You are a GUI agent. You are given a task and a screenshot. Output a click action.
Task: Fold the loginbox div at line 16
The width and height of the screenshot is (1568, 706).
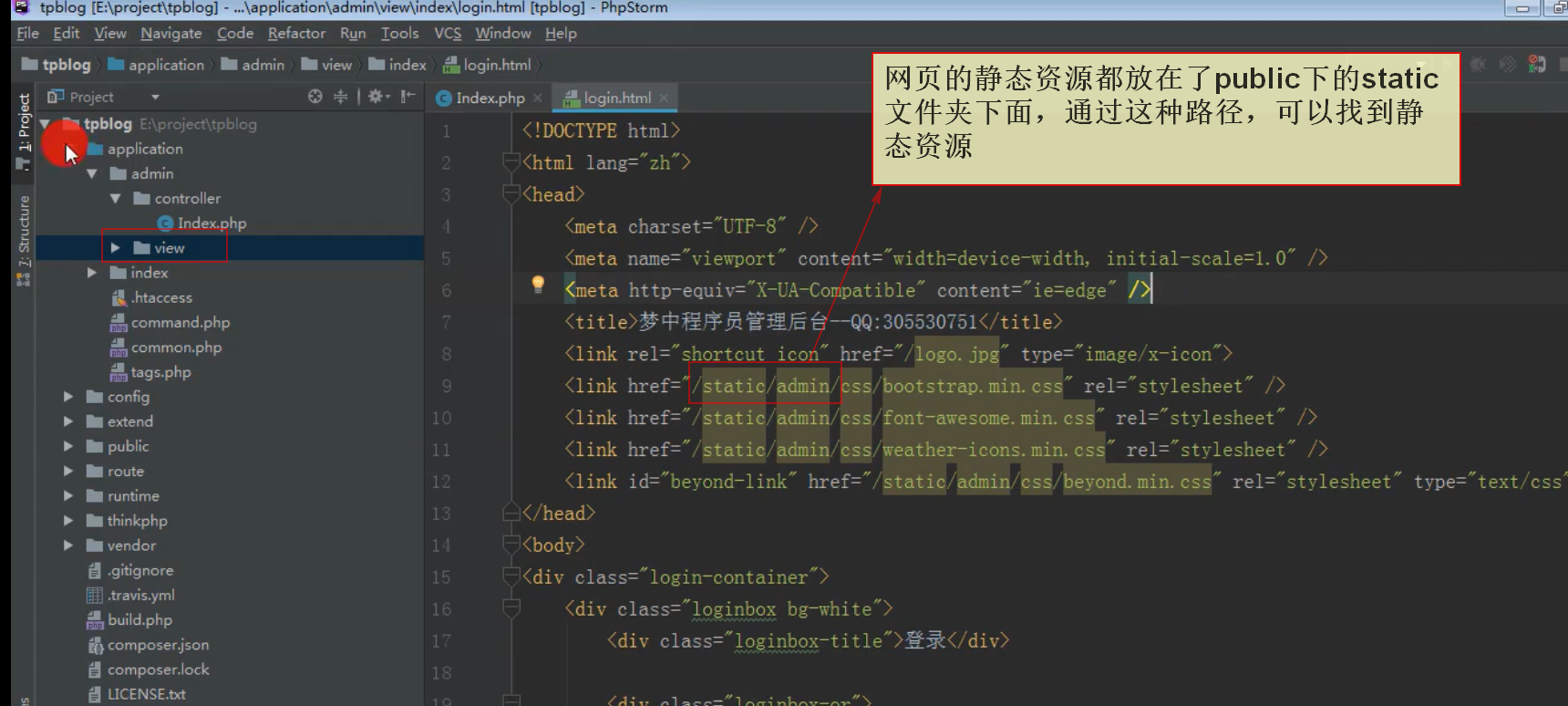(511, 608)
